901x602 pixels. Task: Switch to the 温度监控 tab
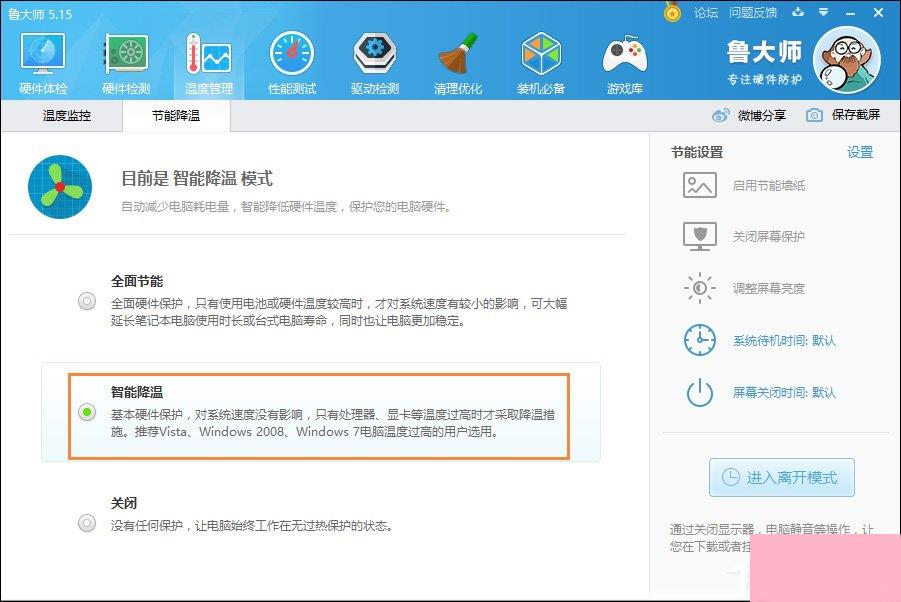click(67, 115)
